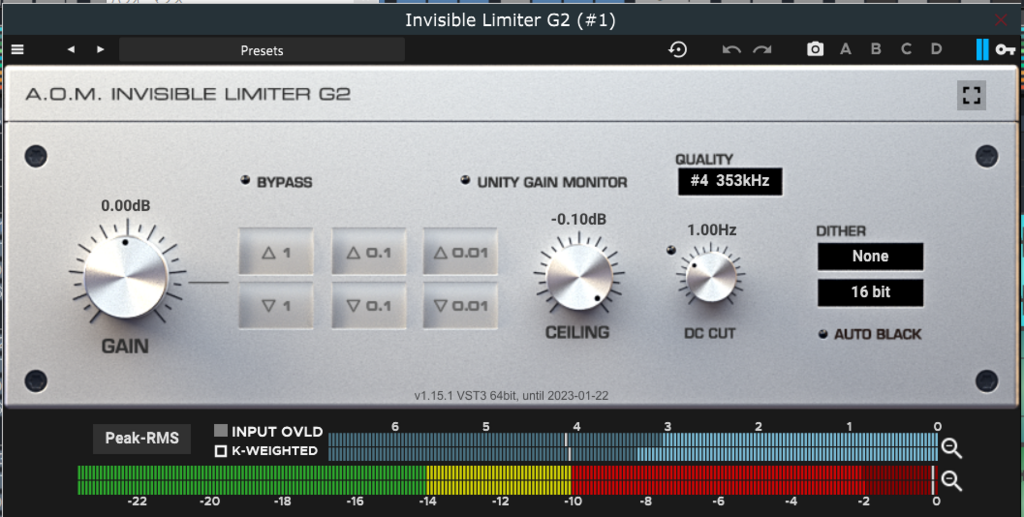This screenshot has width=1024, height=517.
Task: Click the key license icon
Action: click(x=1005, y=50)
